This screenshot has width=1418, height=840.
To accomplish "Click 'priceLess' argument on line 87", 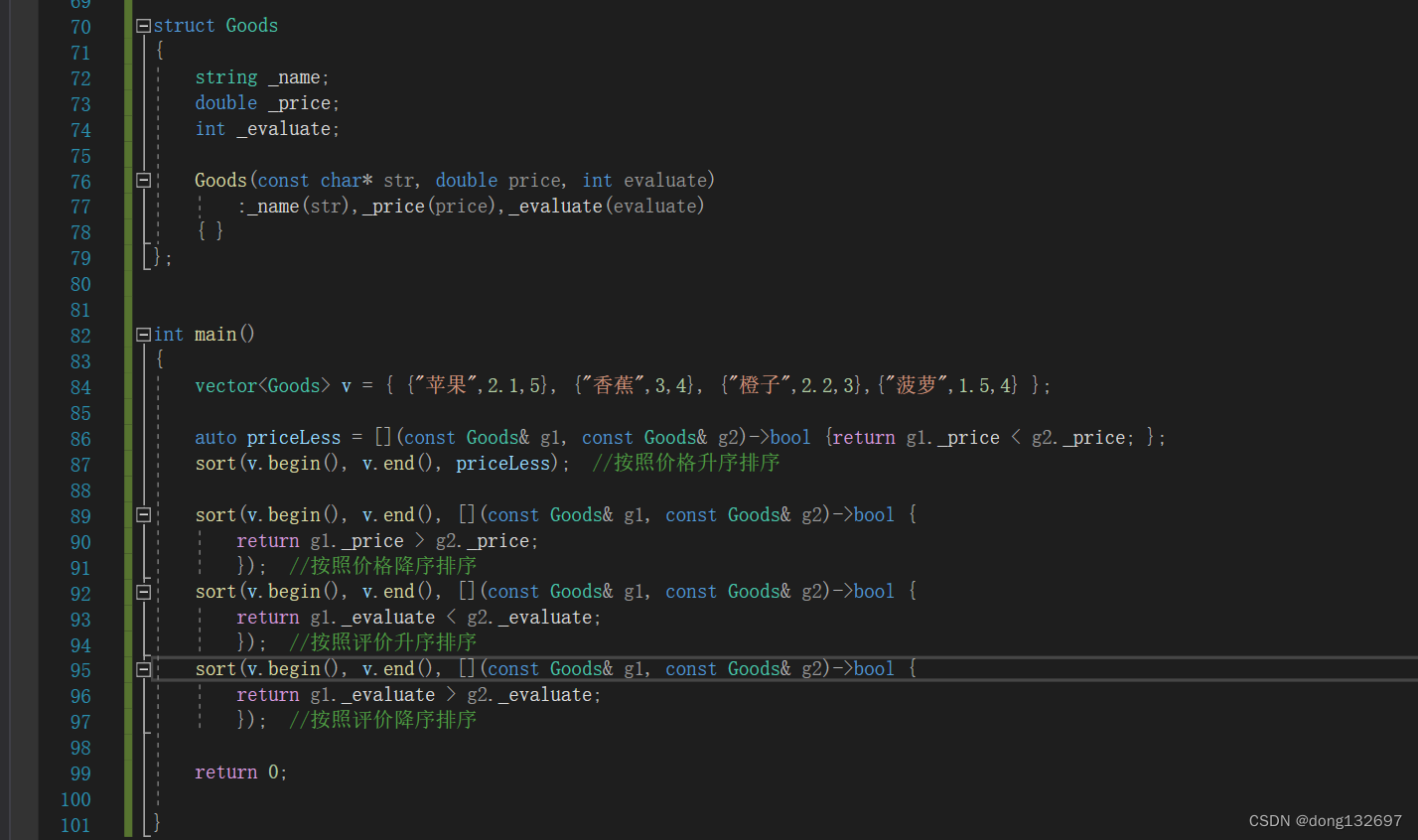I will click(502, 464).
